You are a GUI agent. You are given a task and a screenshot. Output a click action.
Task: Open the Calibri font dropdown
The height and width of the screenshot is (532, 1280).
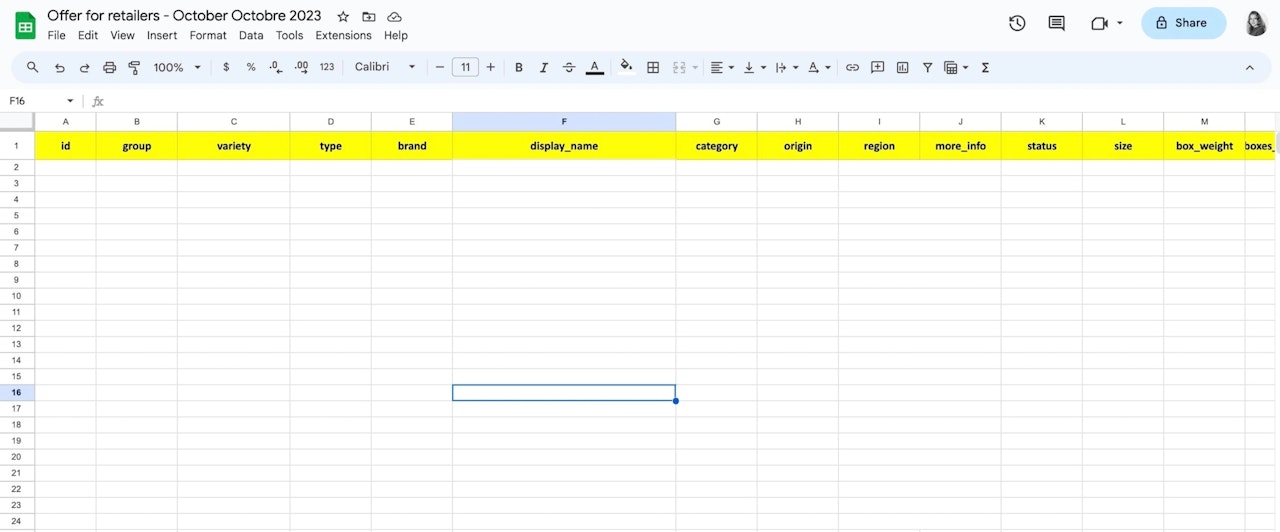tap(386, 67)
